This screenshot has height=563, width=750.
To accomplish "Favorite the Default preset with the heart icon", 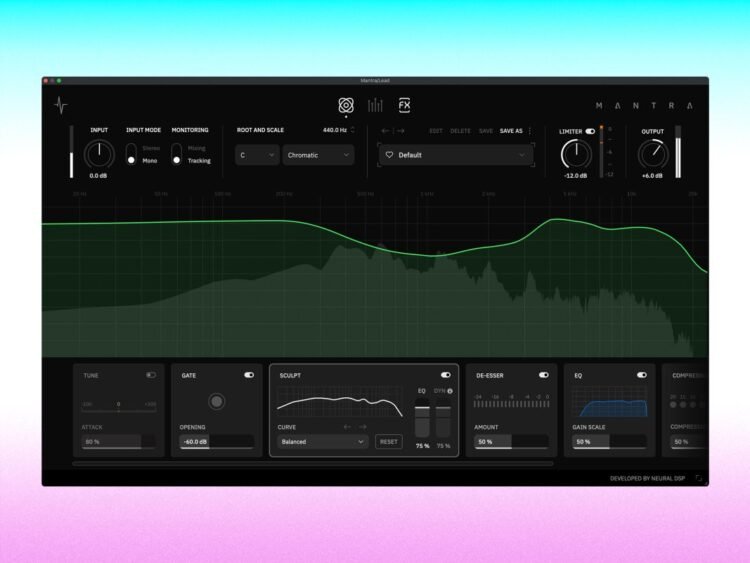I will [389, 155].
